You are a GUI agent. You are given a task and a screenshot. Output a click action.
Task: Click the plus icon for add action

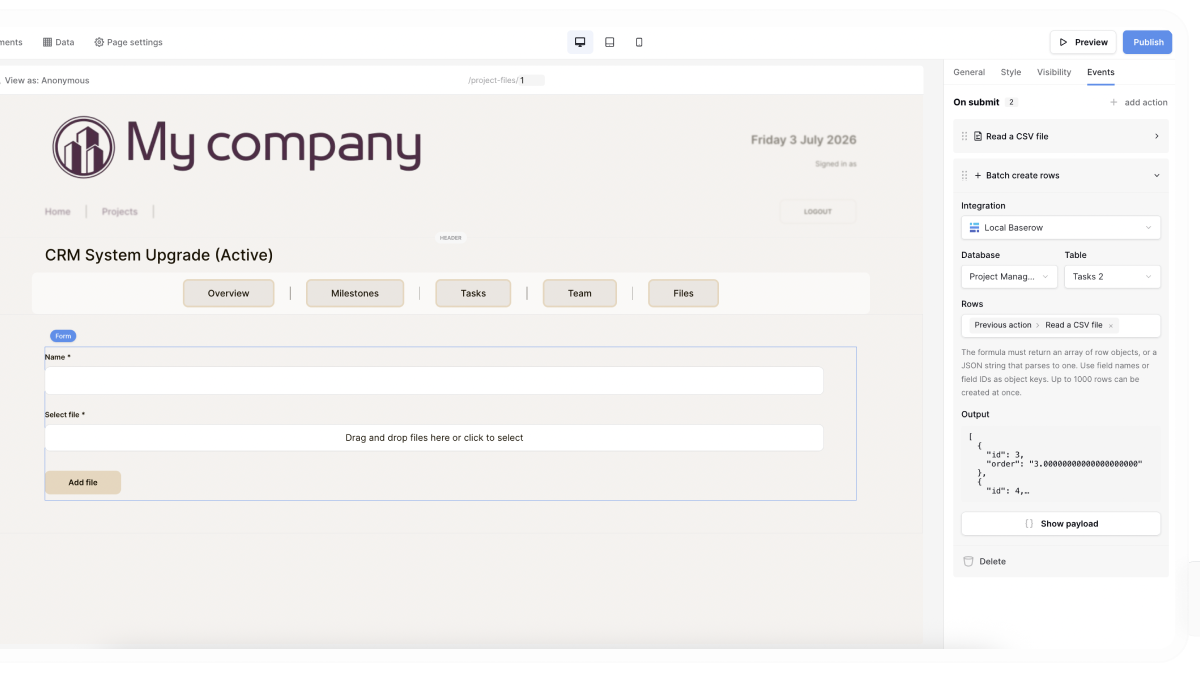tap(1114, 102)
